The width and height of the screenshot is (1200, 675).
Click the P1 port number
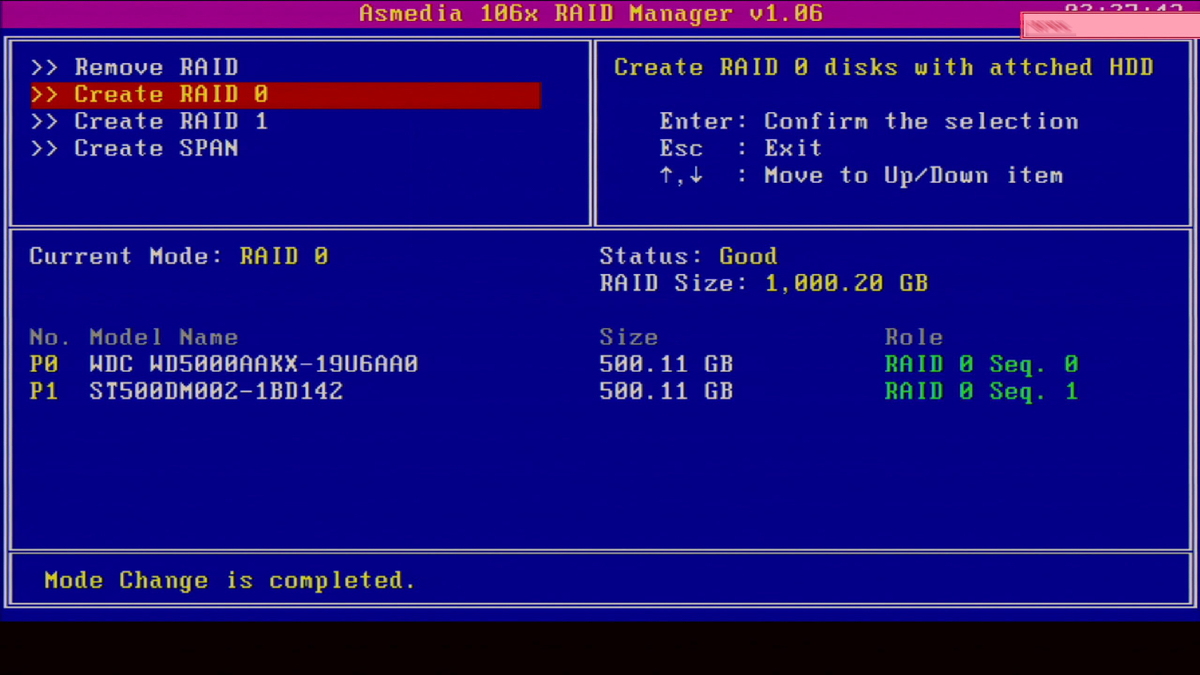click(44, 391)
